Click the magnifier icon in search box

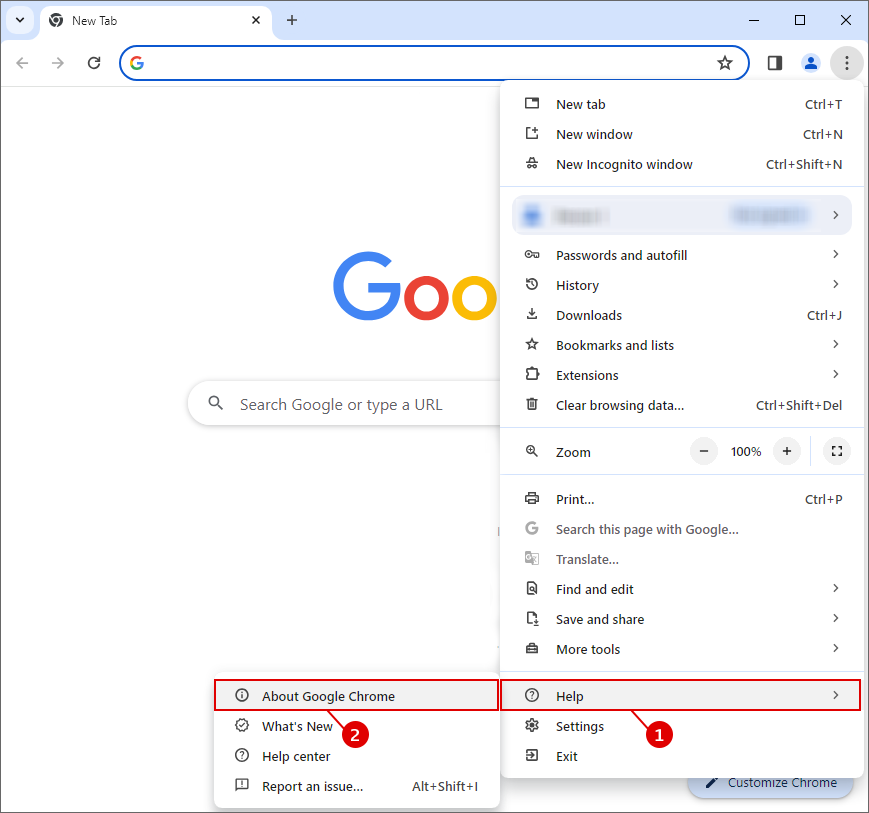[x=216, y=403]
